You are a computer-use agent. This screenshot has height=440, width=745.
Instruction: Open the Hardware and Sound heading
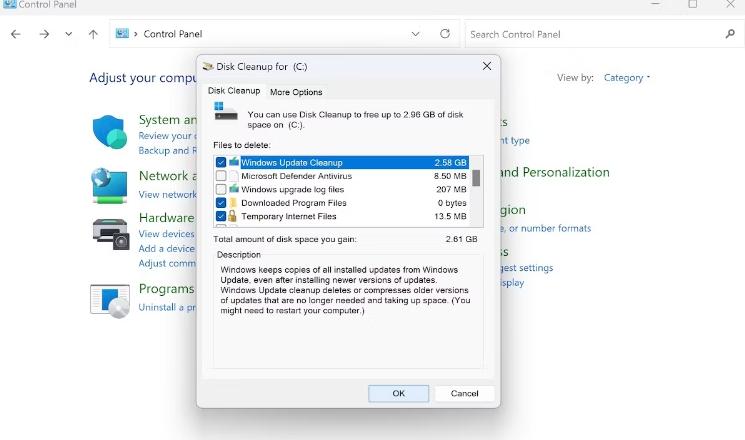167,218
